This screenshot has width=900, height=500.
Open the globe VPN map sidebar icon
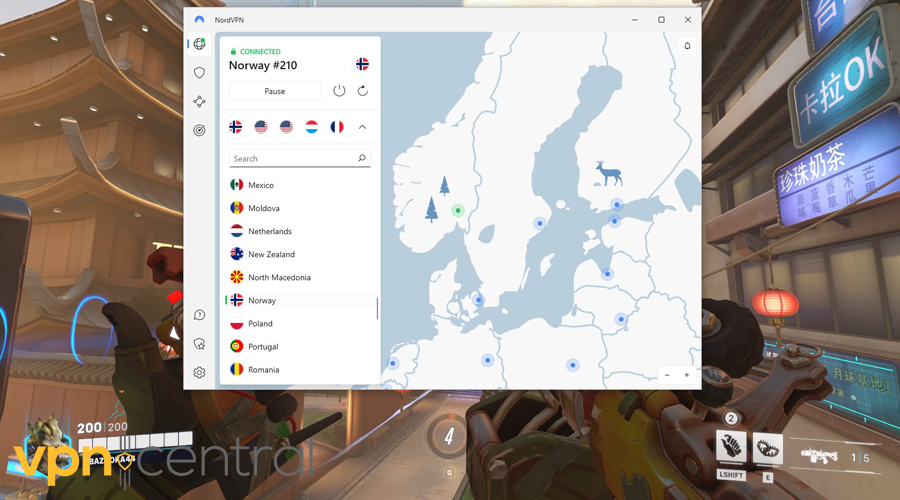coord(199,44)
